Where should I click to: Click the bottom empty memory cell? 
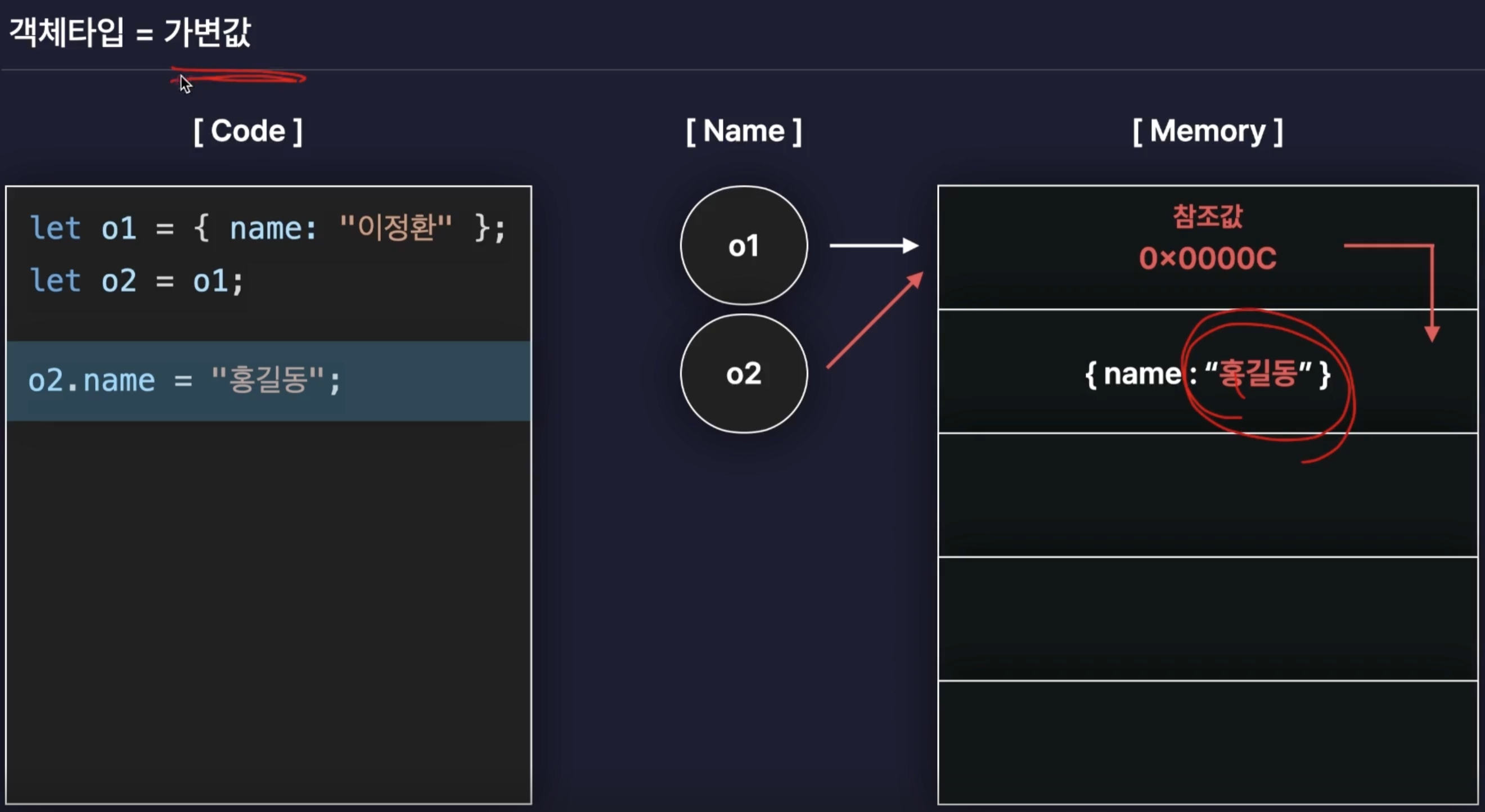(1207, 742)
